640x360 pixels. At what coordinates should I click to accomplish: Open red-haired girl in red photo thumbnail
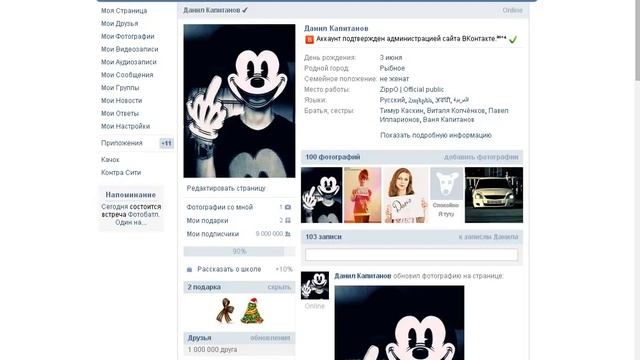[x=362, y=195]
